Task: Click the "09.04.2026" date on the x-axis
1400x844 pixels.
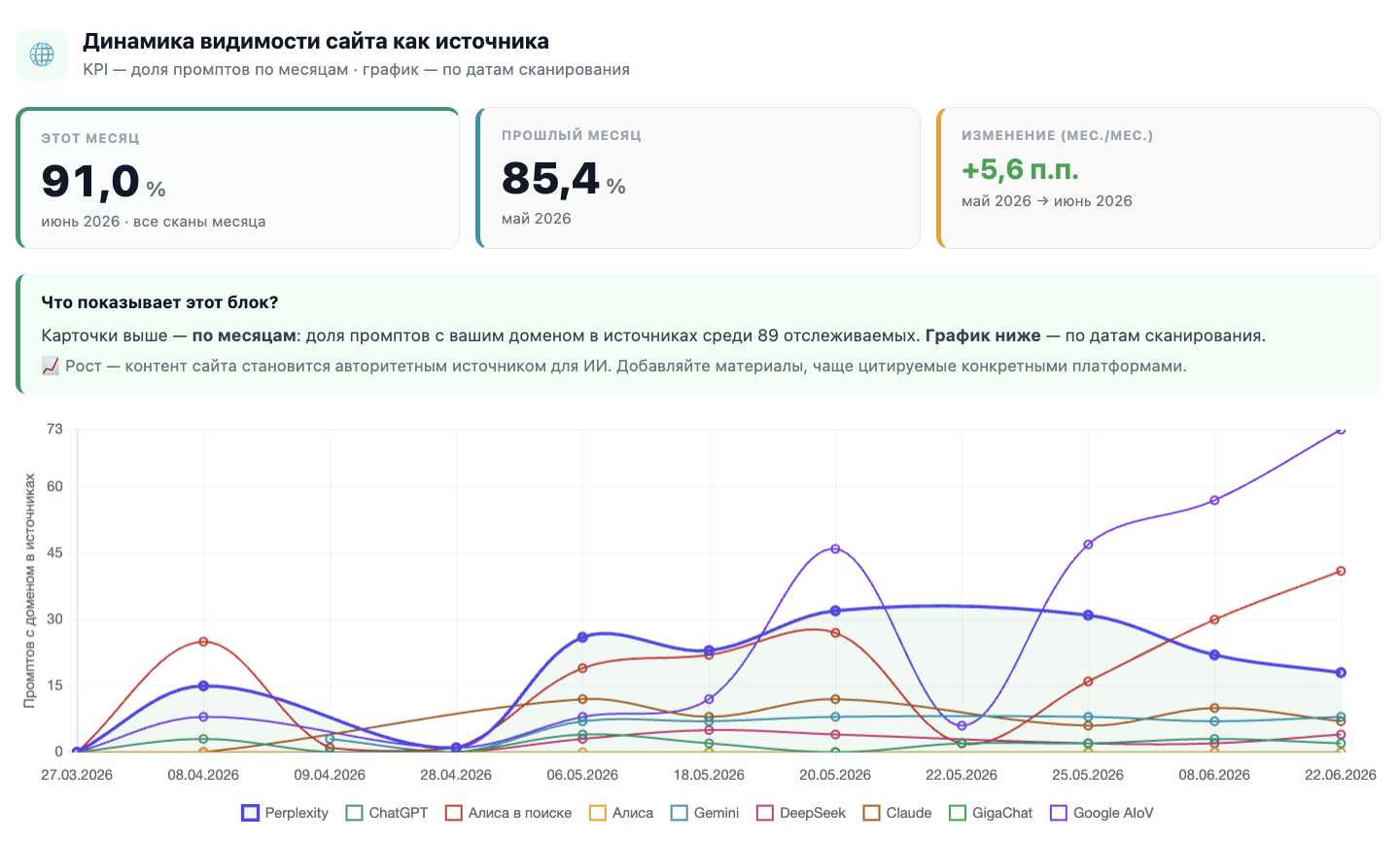Action: click(x=330, y=775)
